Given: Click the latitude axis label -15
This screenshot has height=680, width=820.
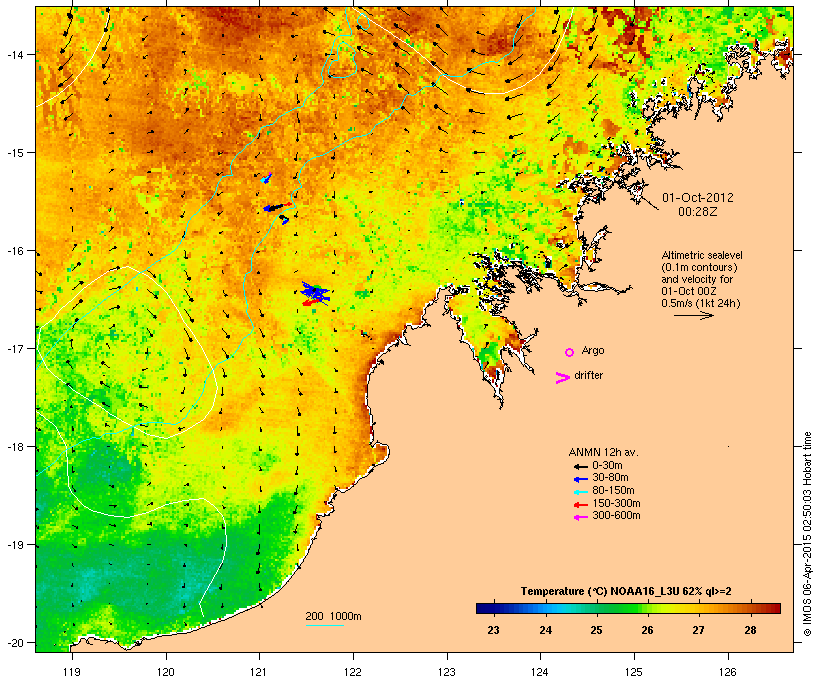Looking at the screenshot, I should [x=14, y=153].
